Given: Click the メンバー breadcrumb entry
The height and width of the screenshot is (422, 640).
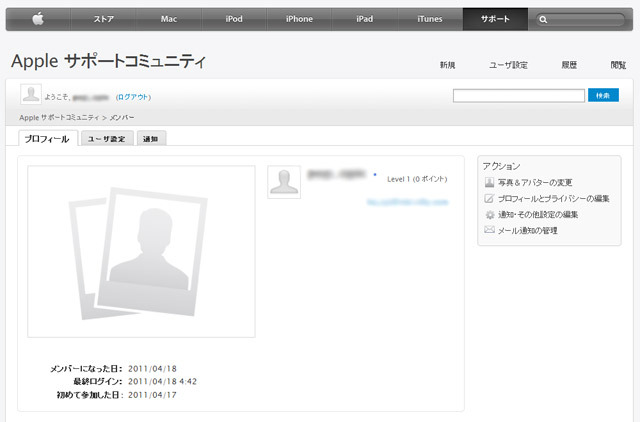Looking at the screenshot, I should coord(122,118).
